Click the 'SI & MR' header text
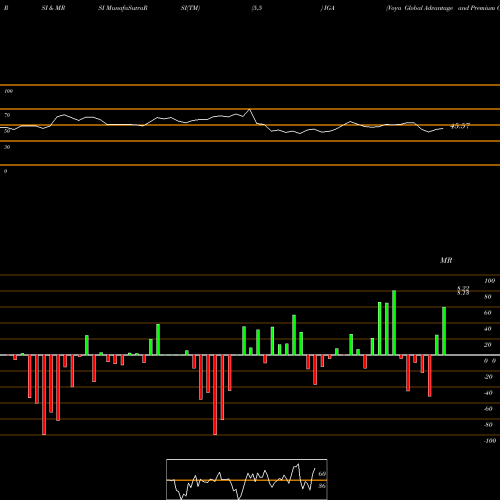Viewport: 500px width, 500px height. point(53,8)
